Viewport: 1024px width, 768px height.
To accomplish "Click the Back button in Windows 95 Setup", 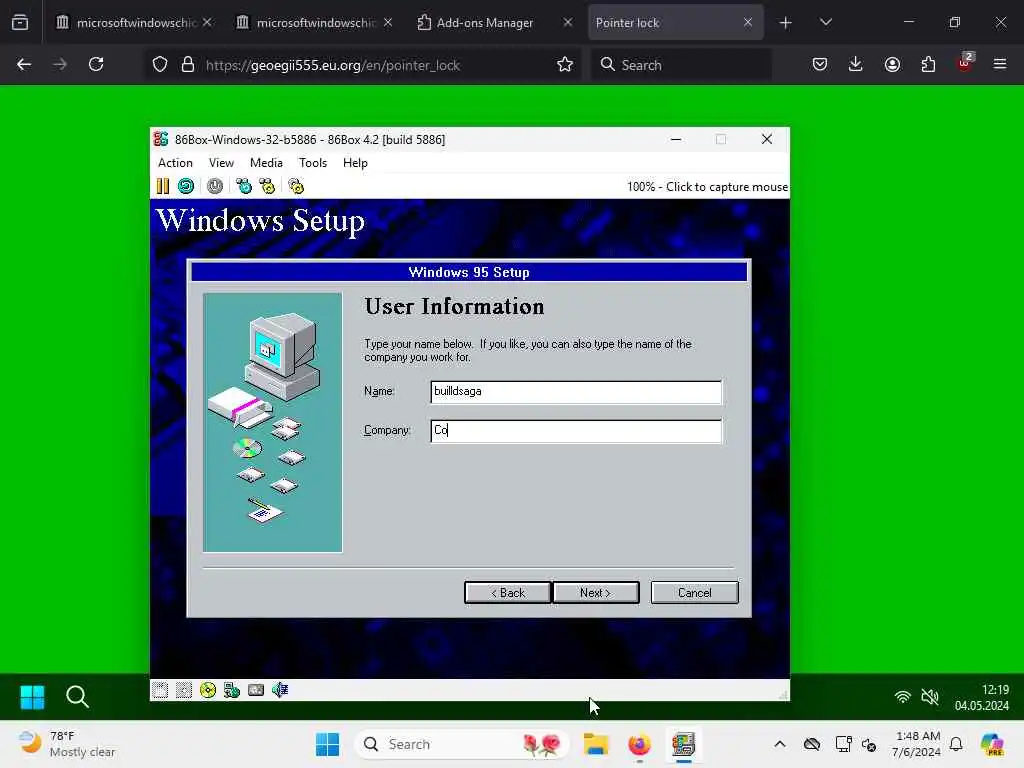I will [x=507, y=592].
